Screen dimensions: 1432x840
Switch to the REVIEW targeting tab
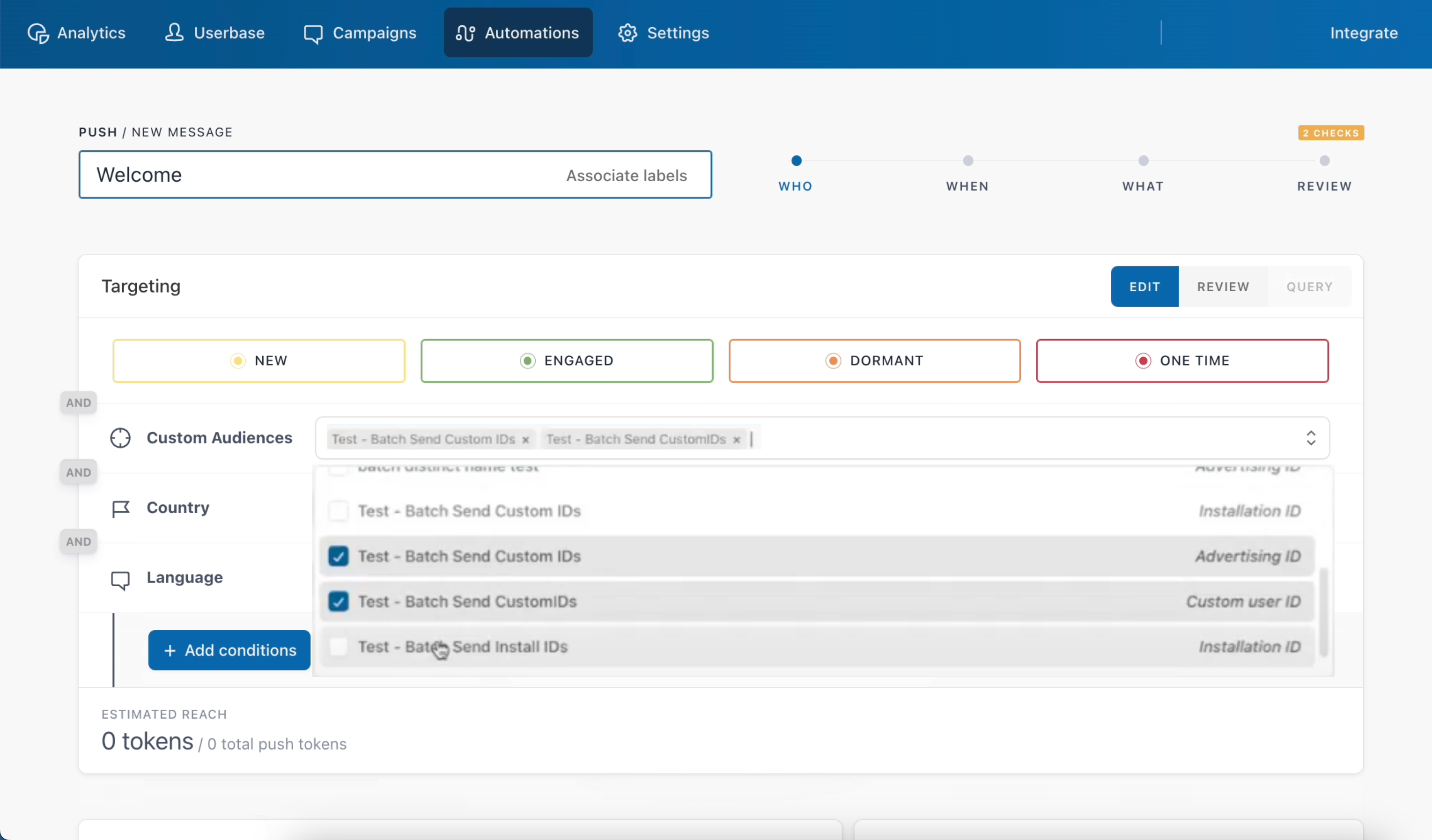coord(1223,287)
